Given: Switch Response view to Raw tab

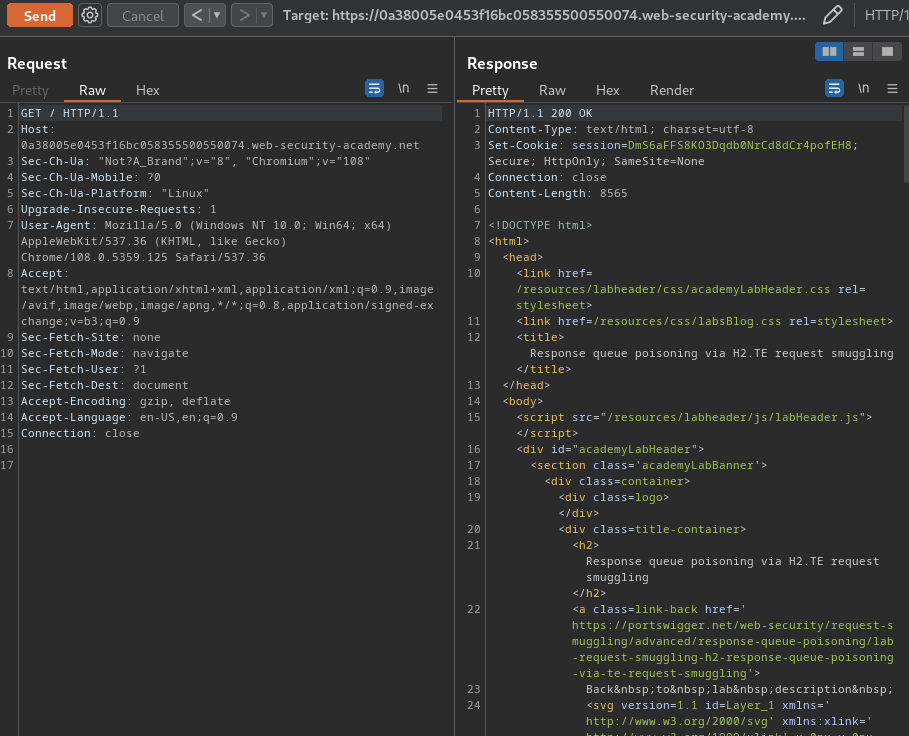Looking at the screenshot, I should [x=552, y=90].
